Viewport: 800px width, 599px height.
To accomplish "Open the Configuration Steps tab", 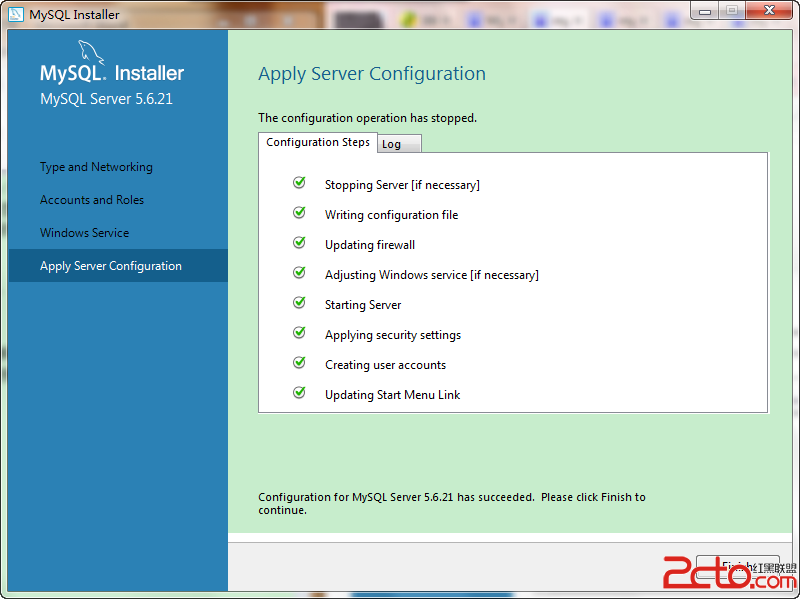I will point(318,142).
